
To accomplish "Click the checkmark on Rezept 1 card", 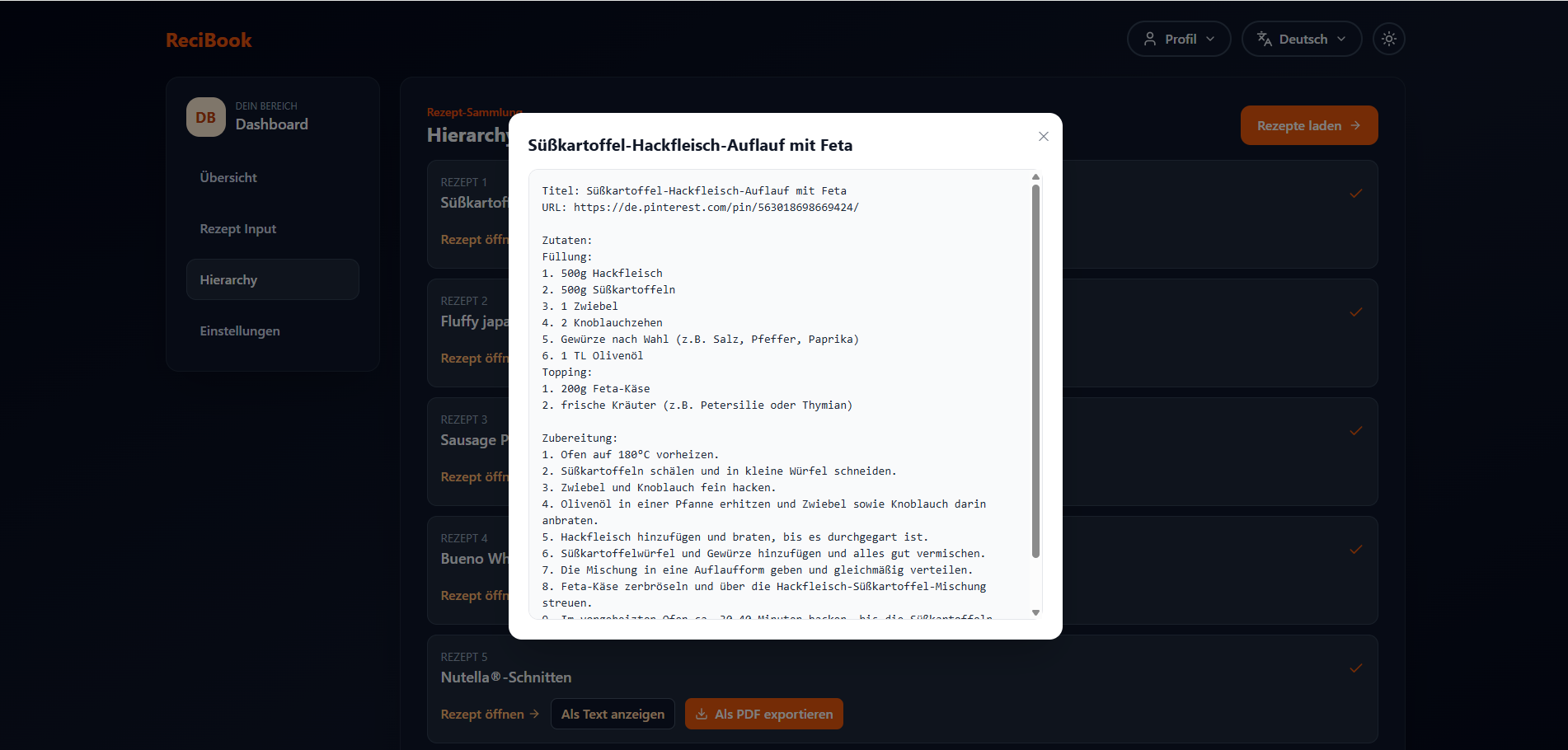I will tap(1355, 194).
